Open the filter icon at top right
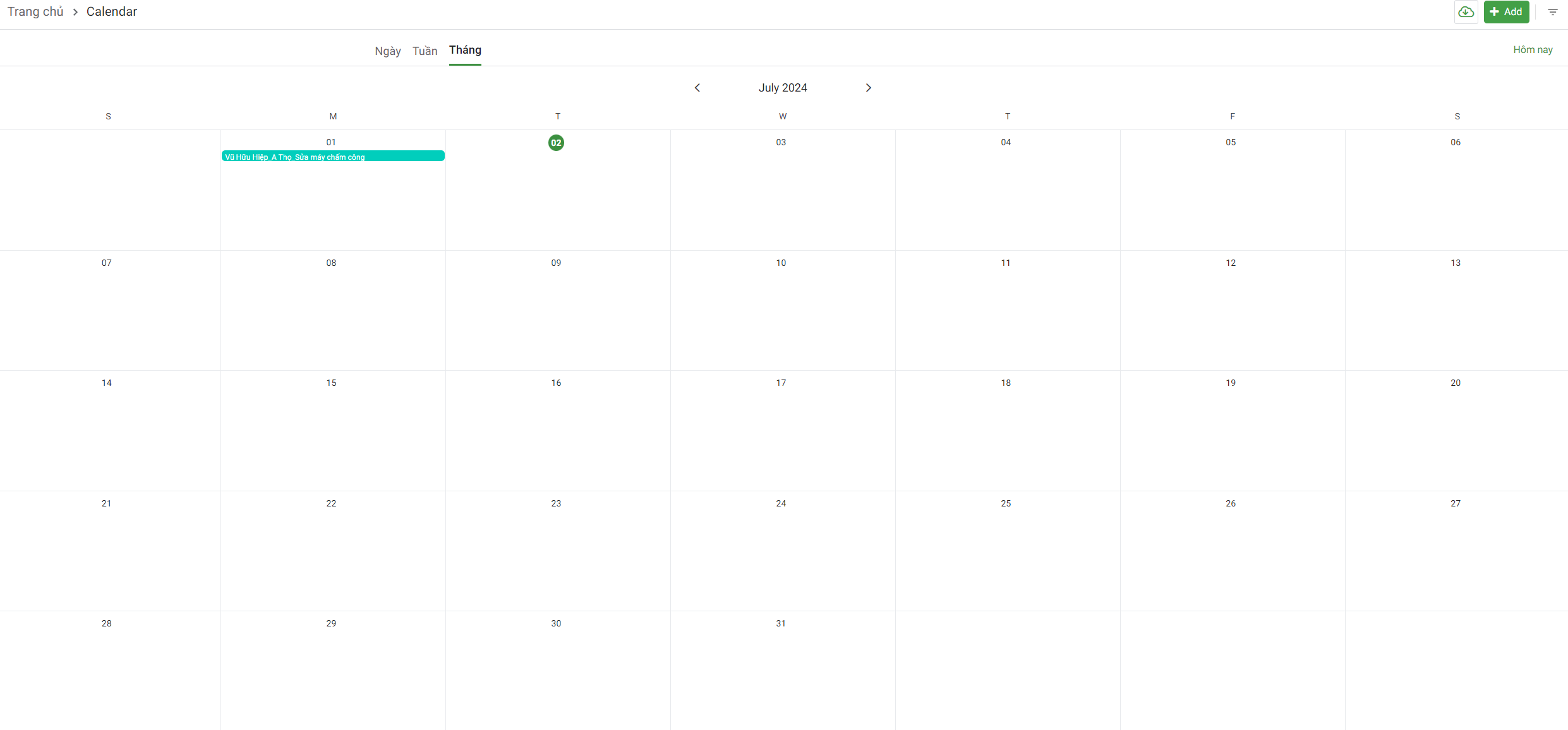 (x=1552, y=12)
